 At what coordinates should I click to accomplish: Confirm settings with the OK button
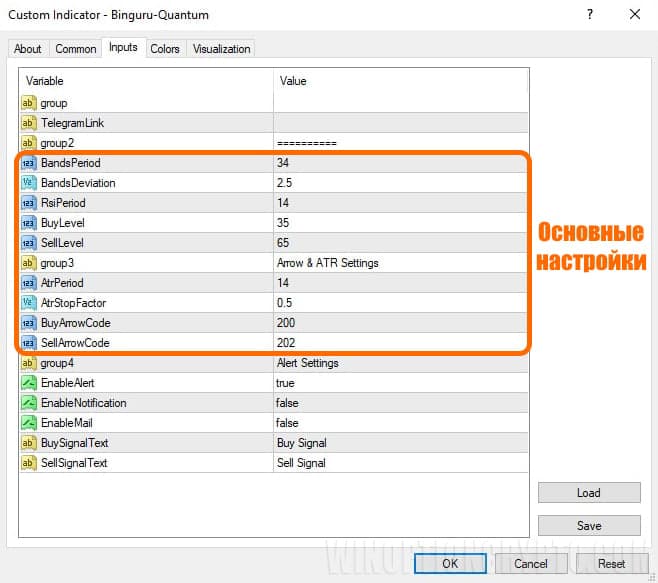tap(450, 563)
